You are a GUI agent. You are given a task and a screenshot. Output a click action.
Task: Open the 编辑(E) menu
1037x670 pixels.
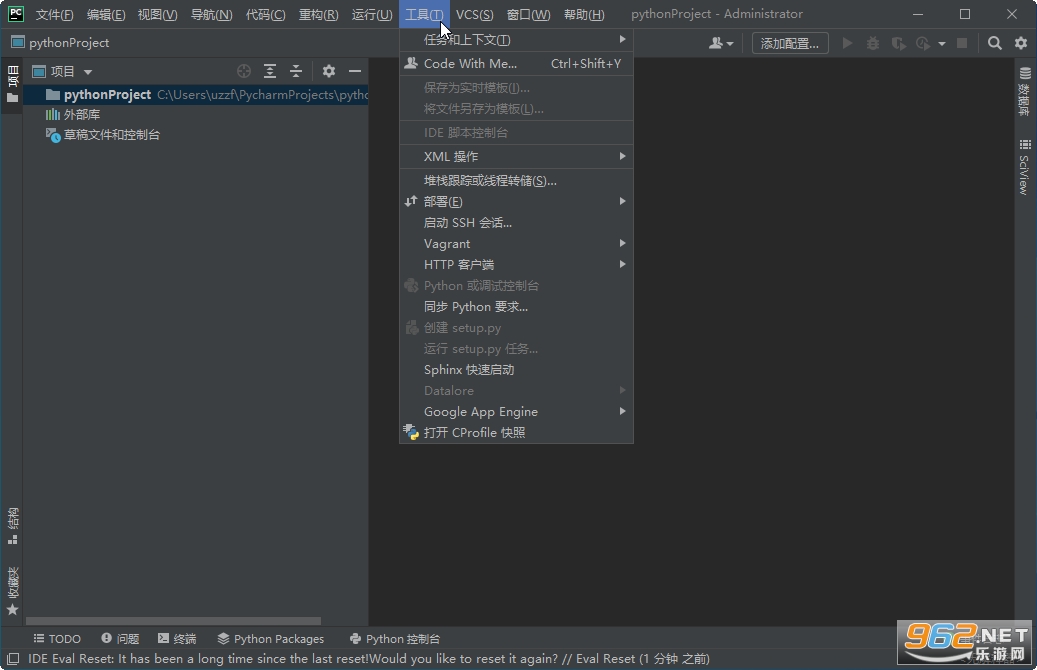pos(106,15)
